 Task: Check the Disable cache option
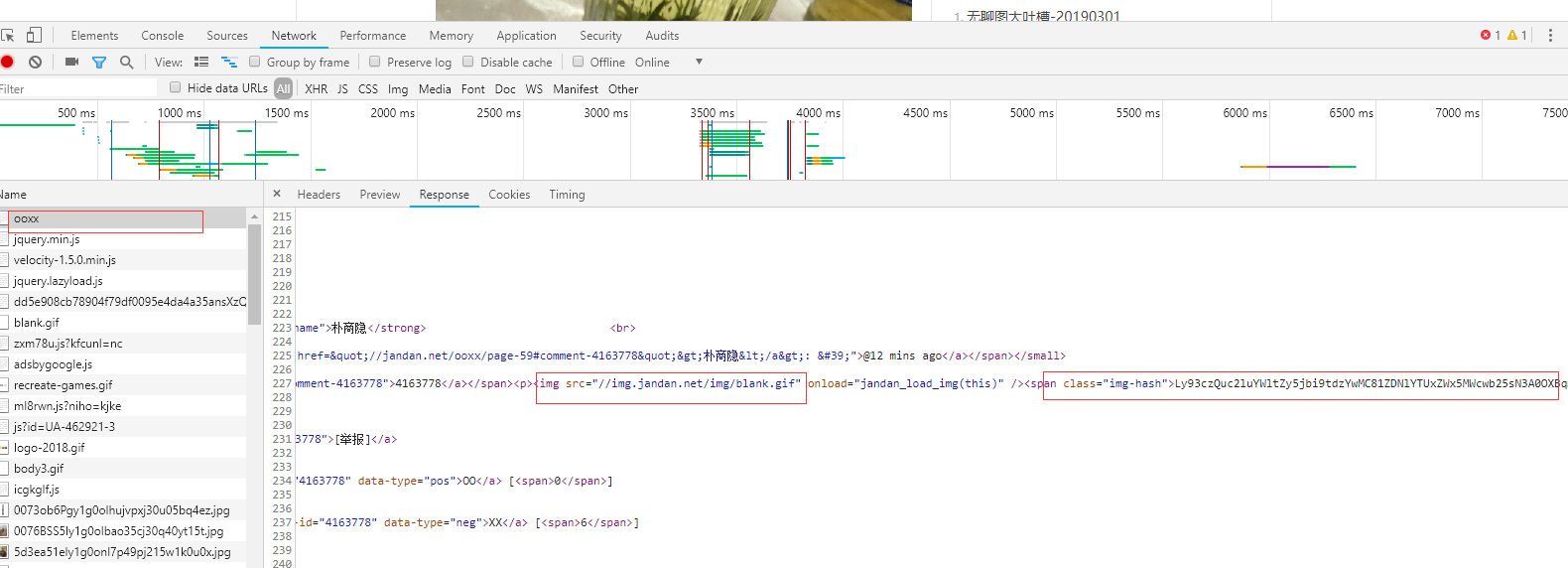(468, 62)
